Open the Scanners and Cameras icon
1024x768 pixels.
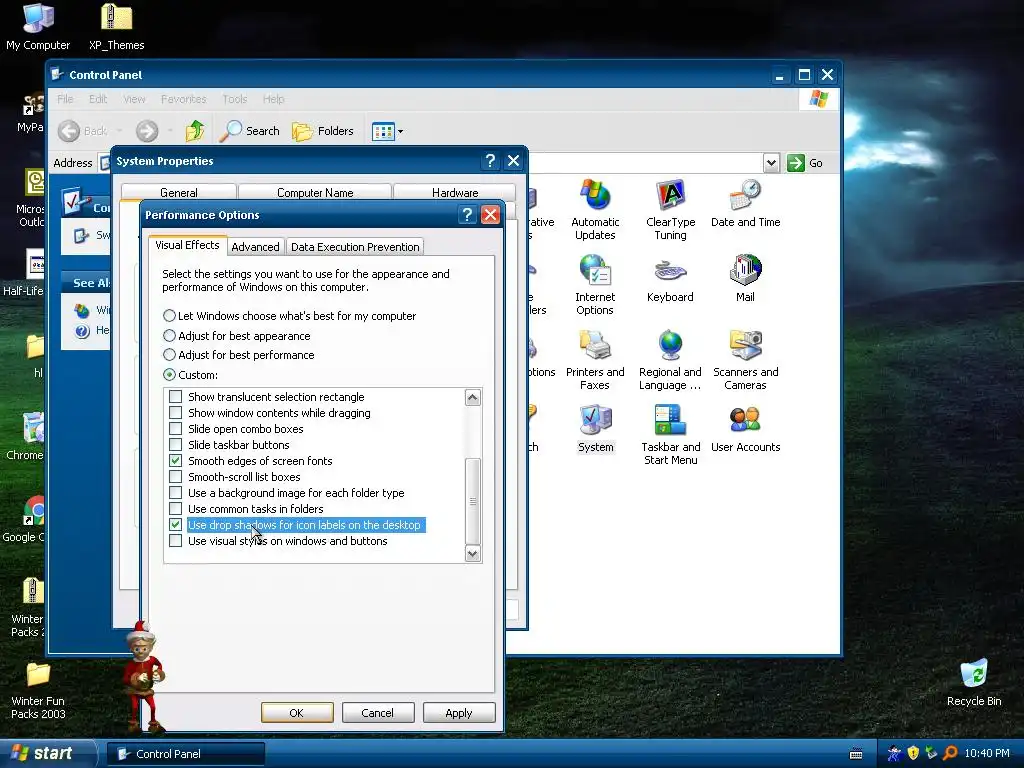tap(745, 360)
